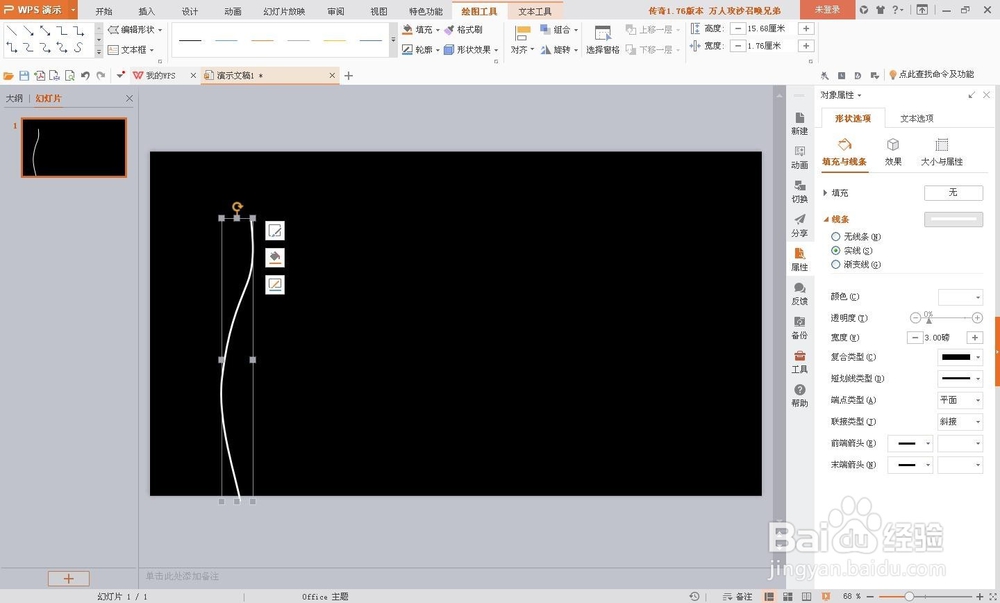Open the line Color (颜色) dropdown

pos(960,297)
